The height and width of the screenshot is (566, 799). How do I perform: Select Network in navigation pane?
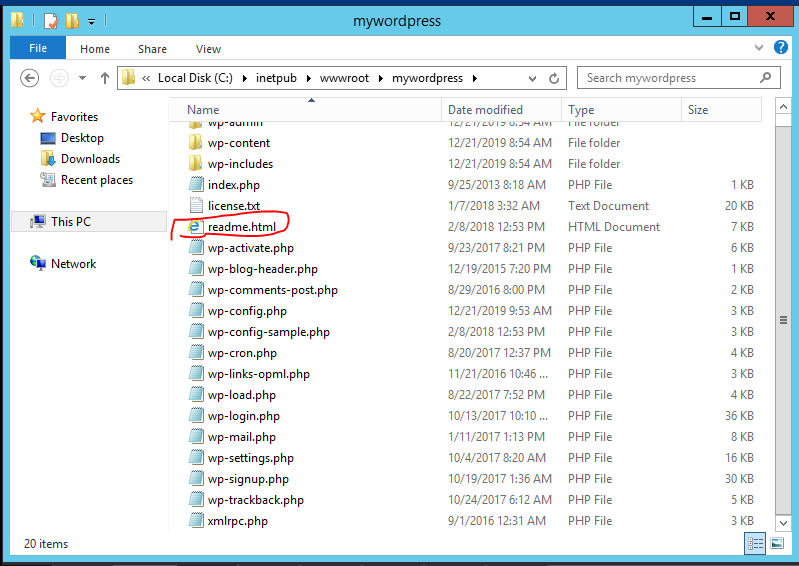[73, 264]
